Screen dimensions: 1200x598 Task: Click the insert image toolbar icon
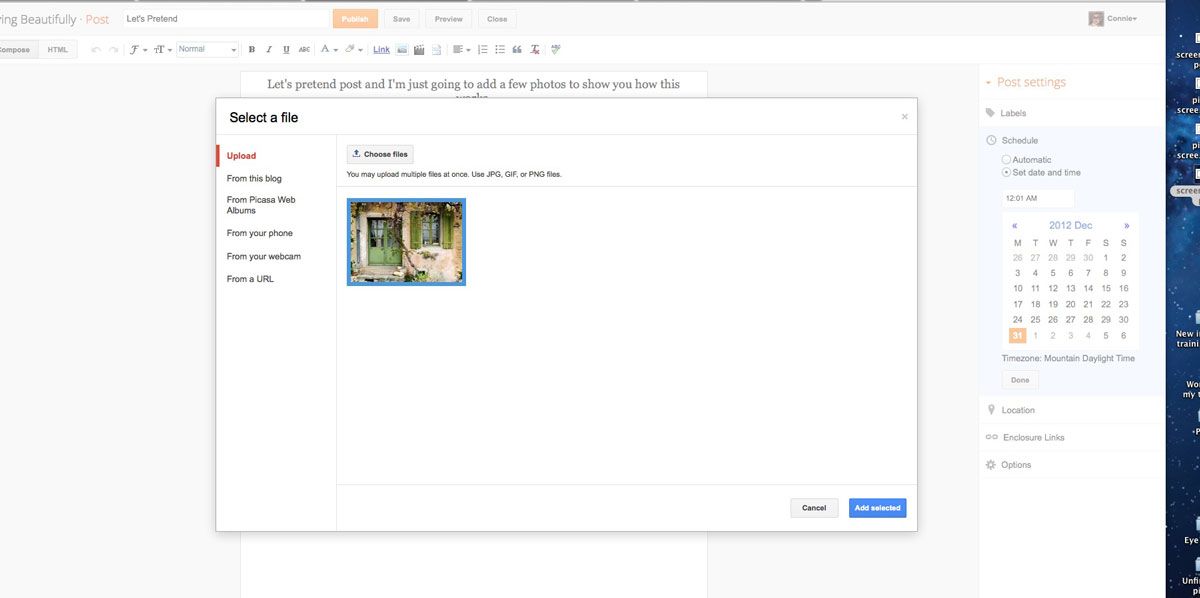click(x=402, y=49)
